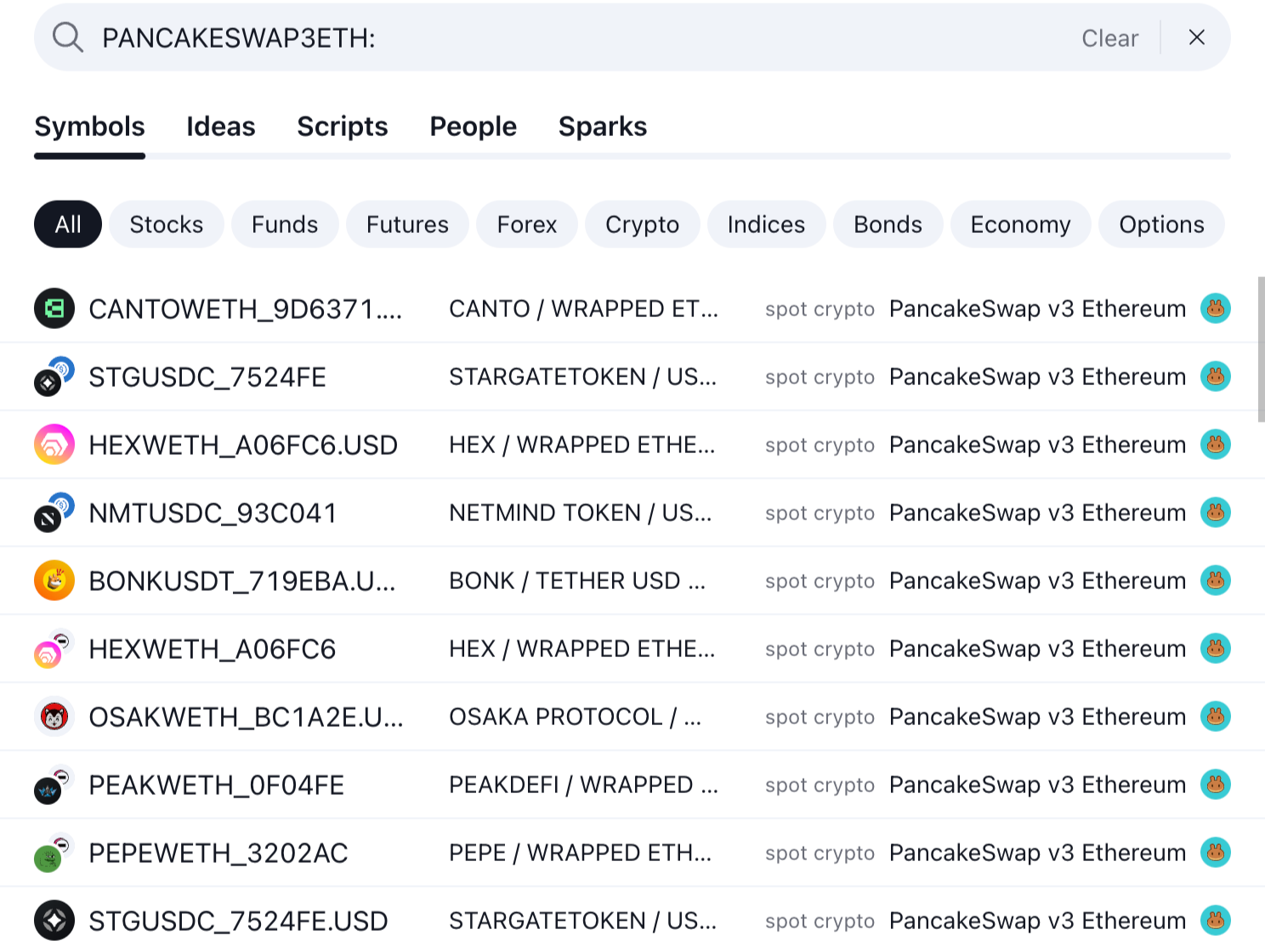Click the HEXWETH_A06FC6 pair logo
The image size is (1265, 952).
tap(54, 649)
